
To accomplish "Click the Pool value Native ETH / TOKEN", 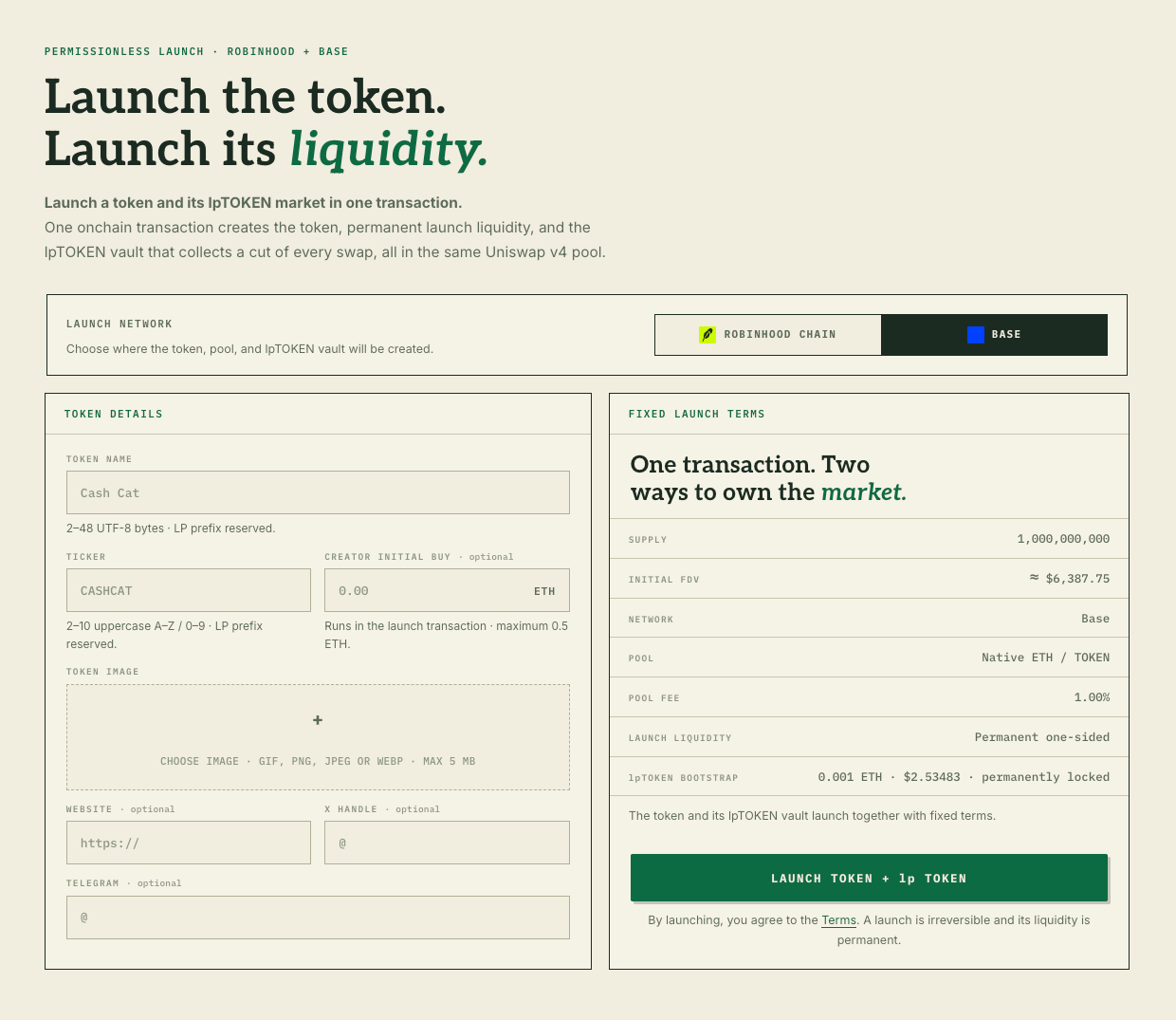I will point(1045,658).
